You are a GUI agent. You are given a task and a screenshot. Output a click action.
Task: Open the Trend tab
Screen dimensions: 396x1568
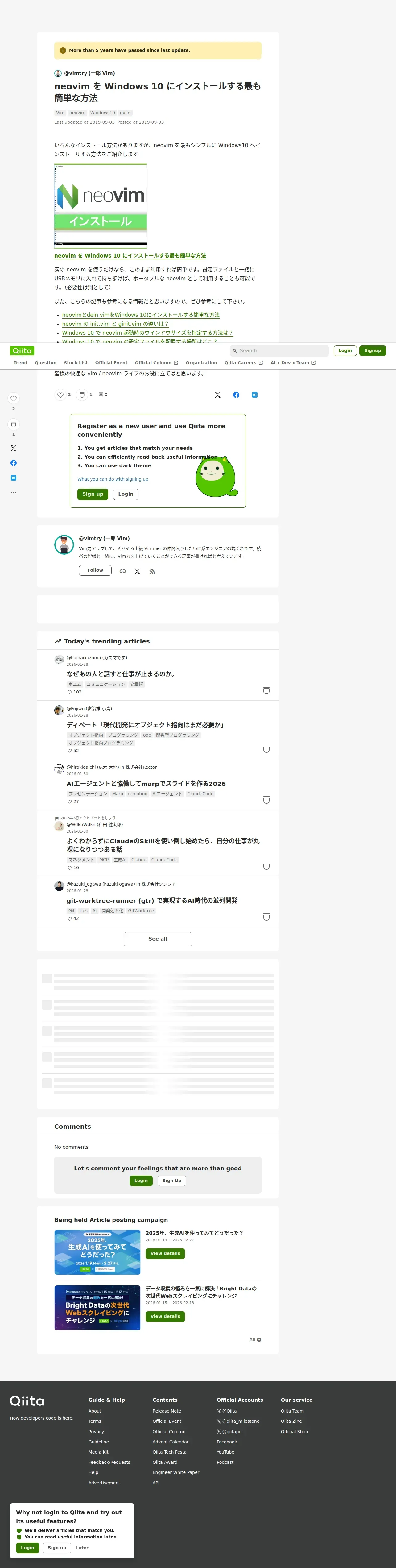20,363
